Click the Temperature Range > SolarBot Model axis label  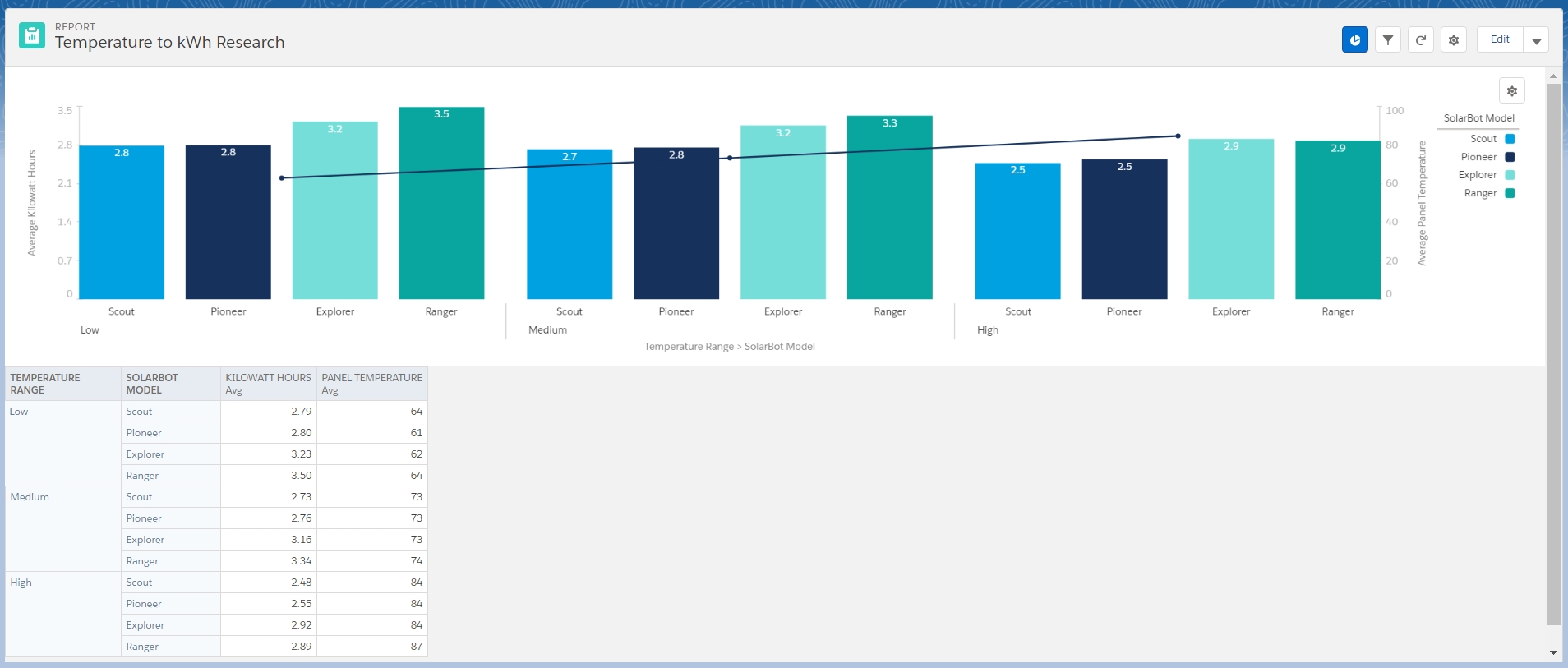click(730, 347)
